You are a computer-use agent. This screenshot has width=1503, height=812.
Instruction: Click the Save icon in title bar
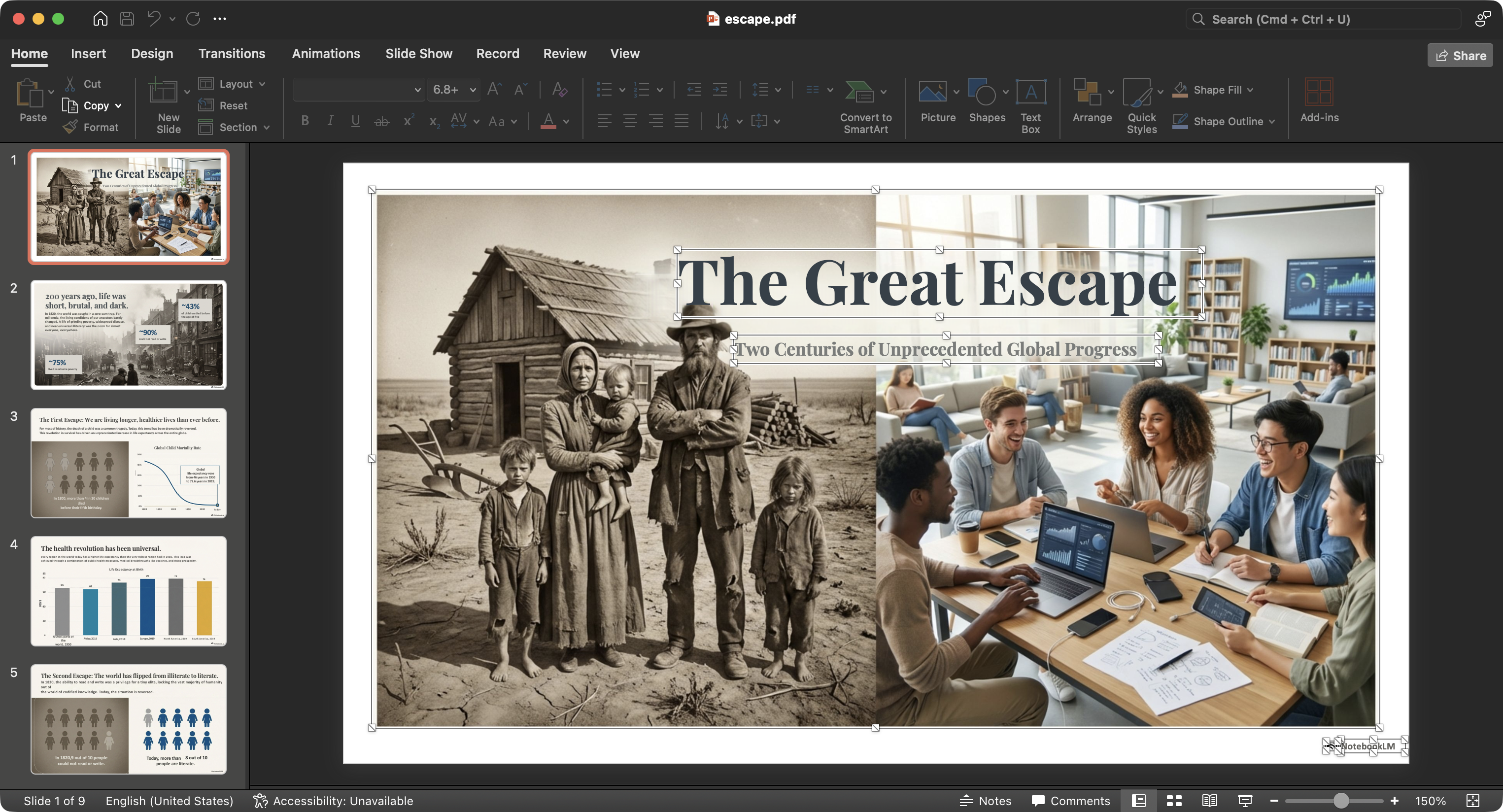click(127, 19)
